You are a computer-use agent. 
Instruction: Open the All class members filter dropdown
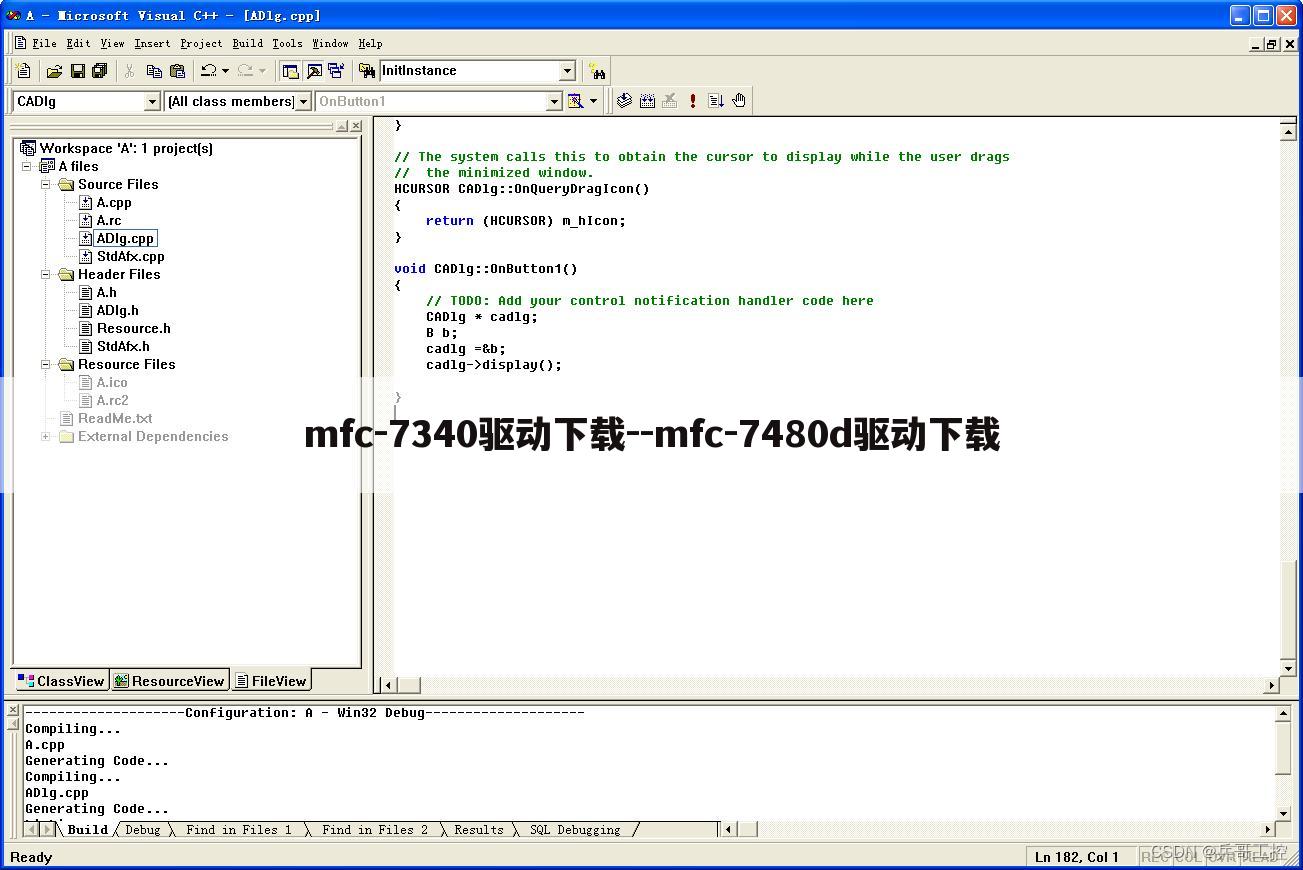[x=303, y=101]
